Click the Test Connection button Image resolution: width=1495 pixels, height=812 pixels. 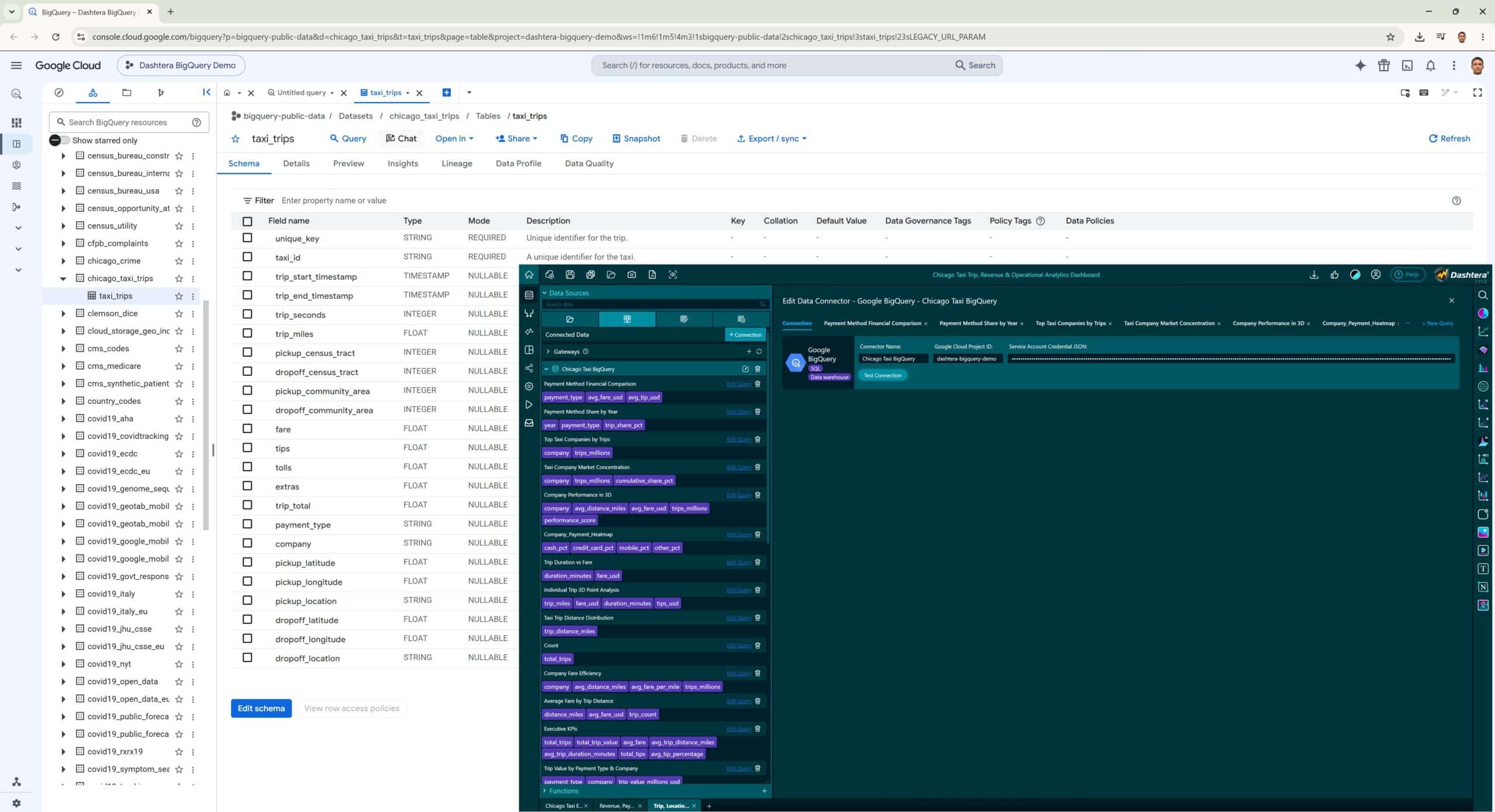point(882,375)
